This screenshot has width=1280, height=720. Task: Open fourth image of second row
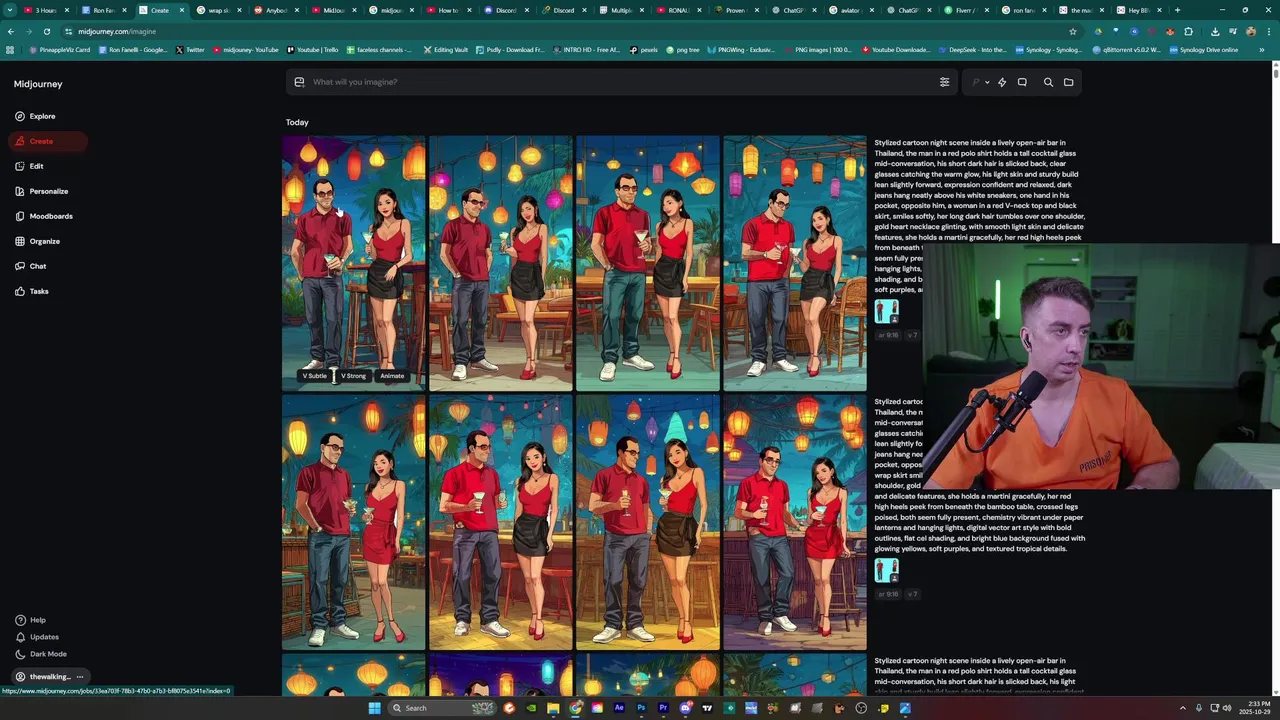pyautogui.click(x=795, y=522)
